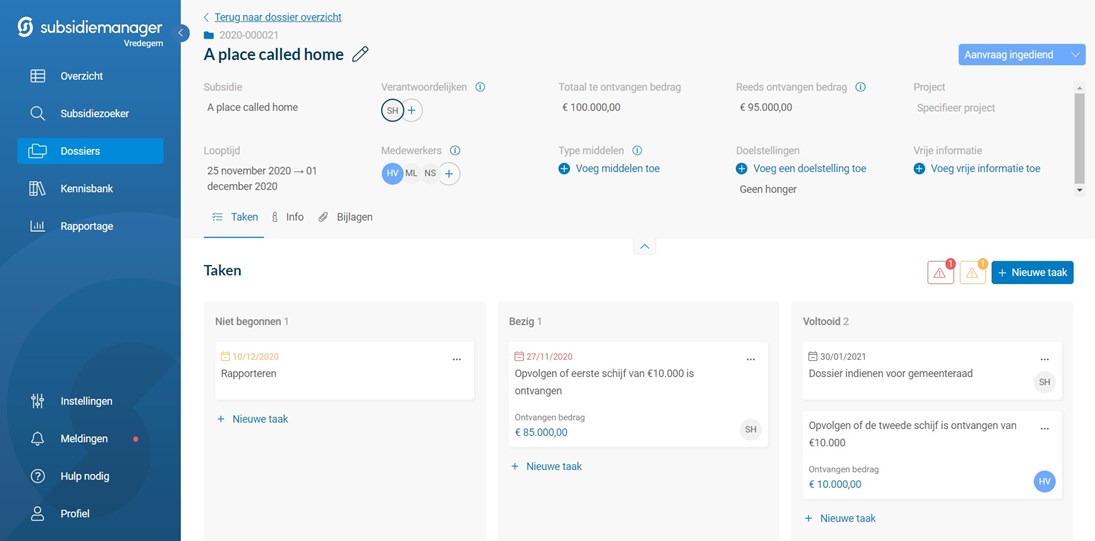Image resolution: width=1095 pixels, height=541 pixels.
Task: Open Subsidiezoeker in the sidebar
Action: 94,114
